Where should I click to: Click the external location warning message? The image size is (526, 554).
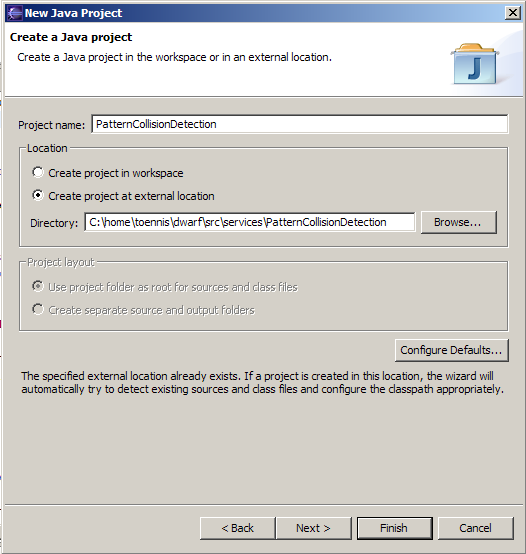pyautogui.click(x=262, y=383)
